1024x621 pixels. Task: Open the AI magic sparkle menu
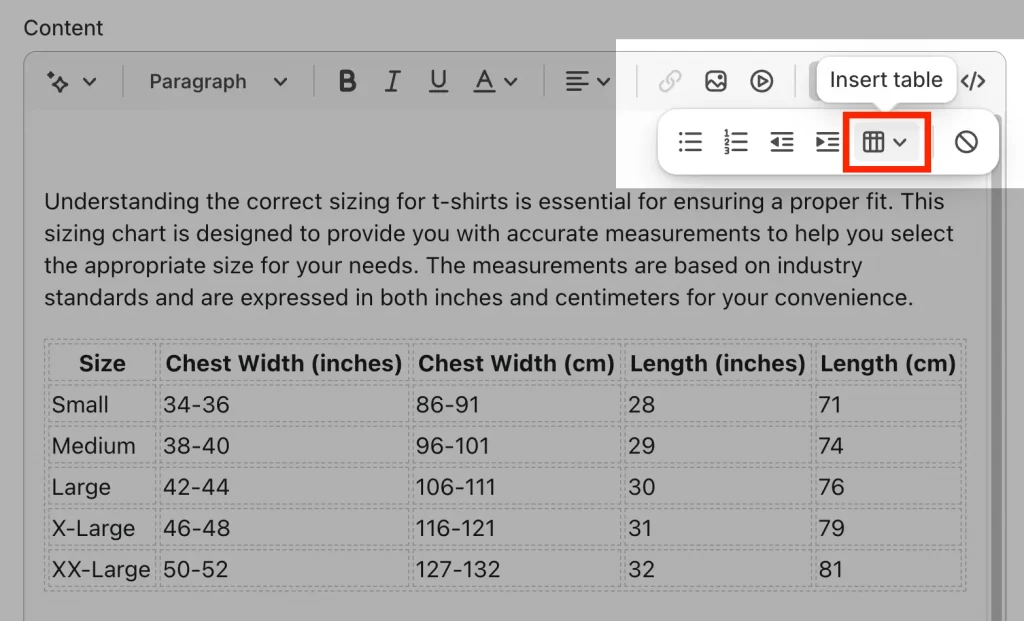click(x=71, y=82)
